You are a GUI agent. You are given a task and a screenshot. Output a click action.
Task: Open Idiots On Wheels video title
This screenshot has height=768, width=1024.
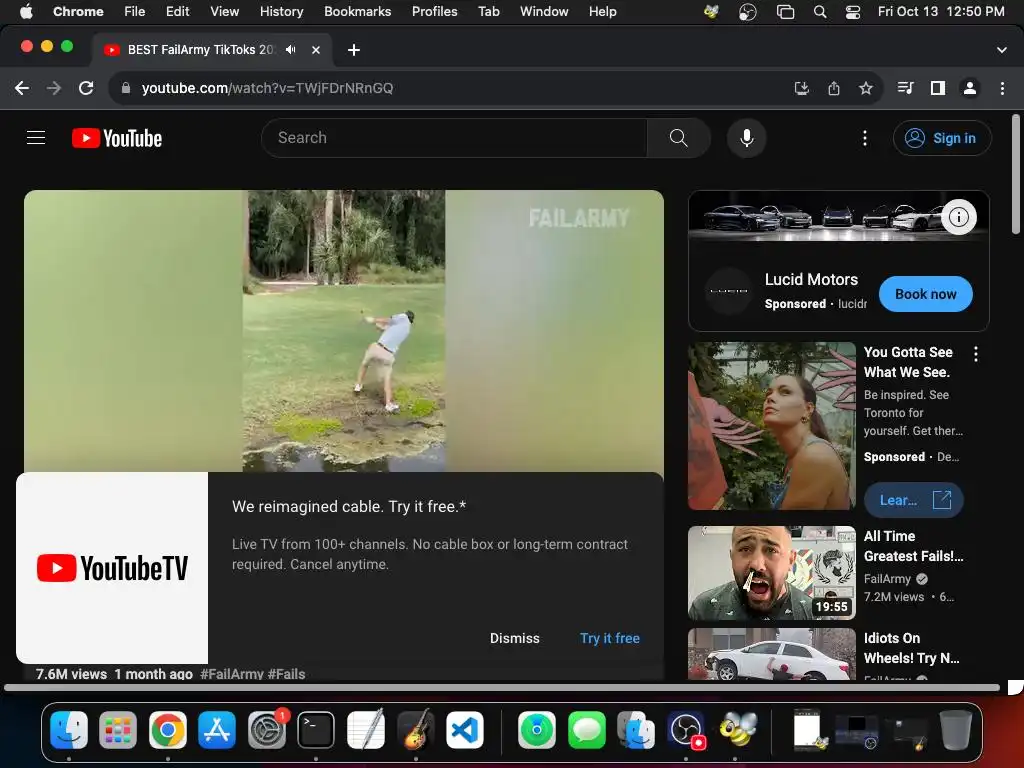[x=912, y=648]
